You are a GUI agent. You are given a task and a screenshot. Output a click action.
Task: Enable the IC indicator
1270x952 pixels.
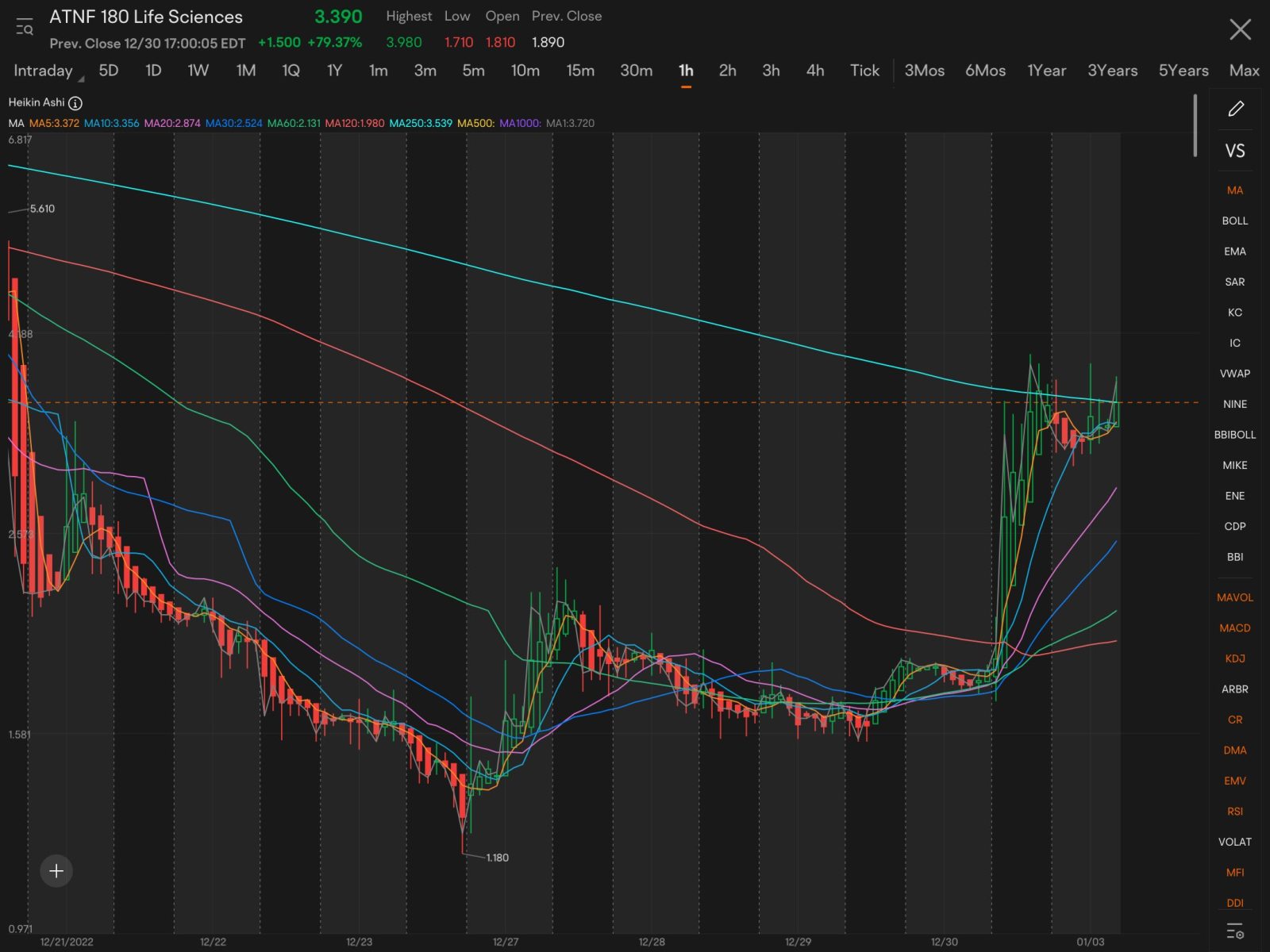pos(1235,343)
